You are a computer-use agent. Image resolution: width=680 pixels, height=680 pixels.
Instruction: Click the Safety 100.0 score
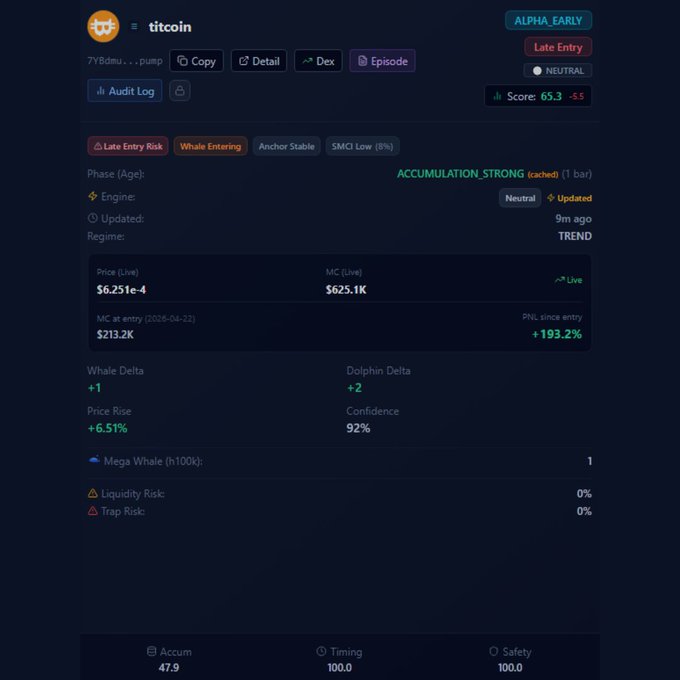510,667
